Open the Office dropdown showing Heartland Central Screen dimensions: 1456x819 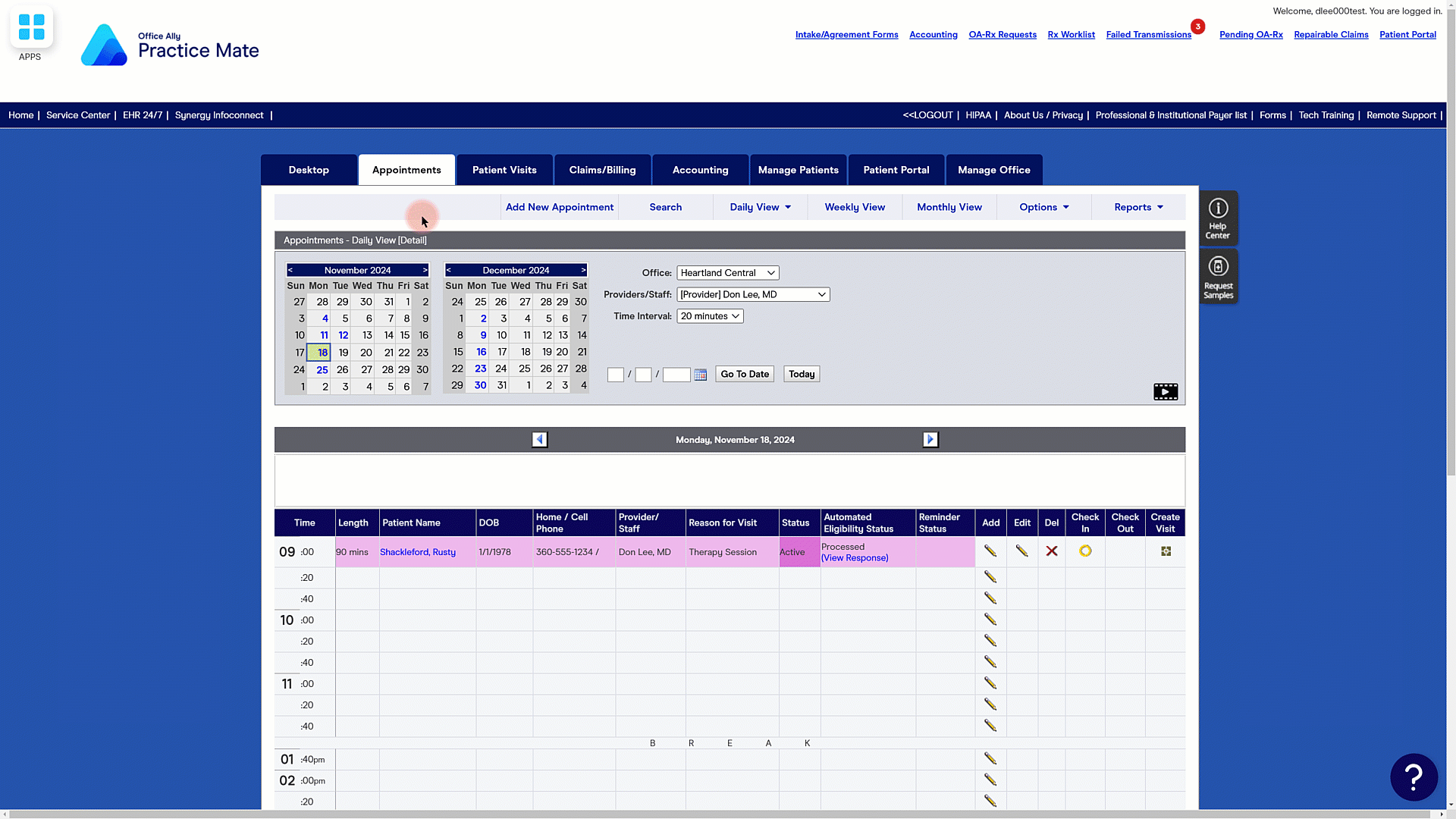click(x=727, y=273)
